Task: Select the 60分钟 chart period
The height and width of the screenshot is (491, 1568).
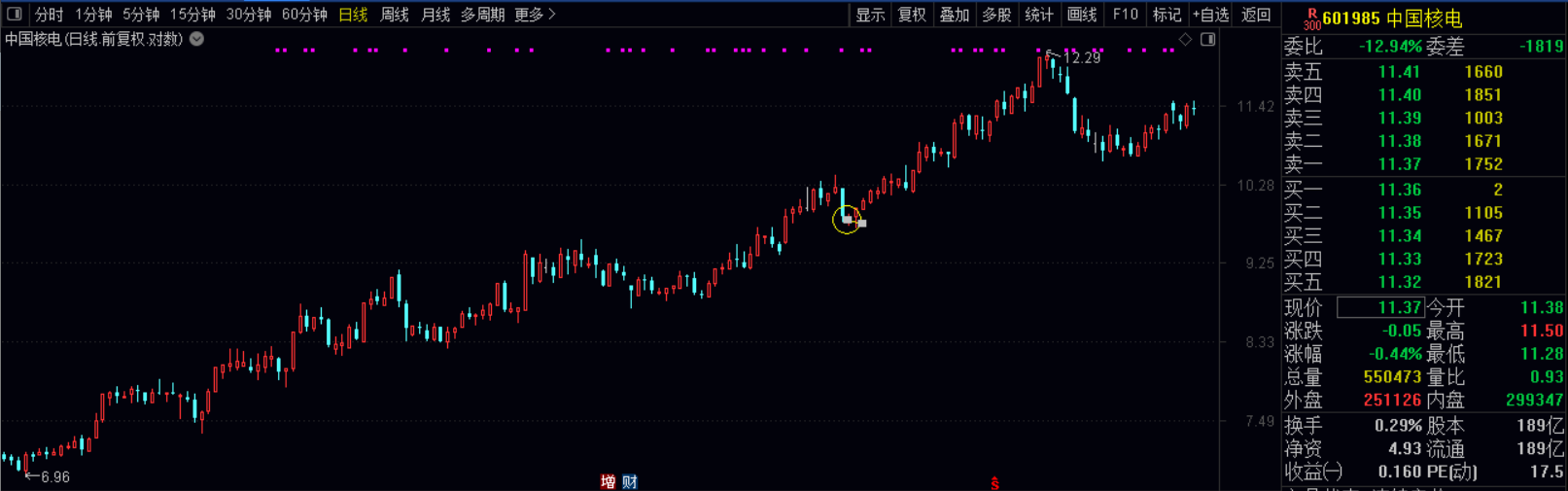Action: 304,15
